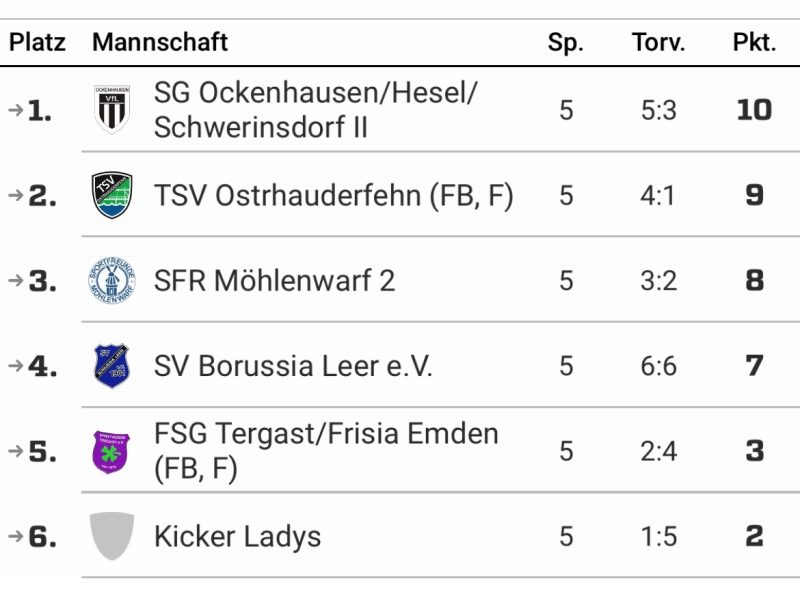Click the purple Tergast clover crest
Image resolution: width=800 pixels, height=600 pixels.
(x=112, y=452)
